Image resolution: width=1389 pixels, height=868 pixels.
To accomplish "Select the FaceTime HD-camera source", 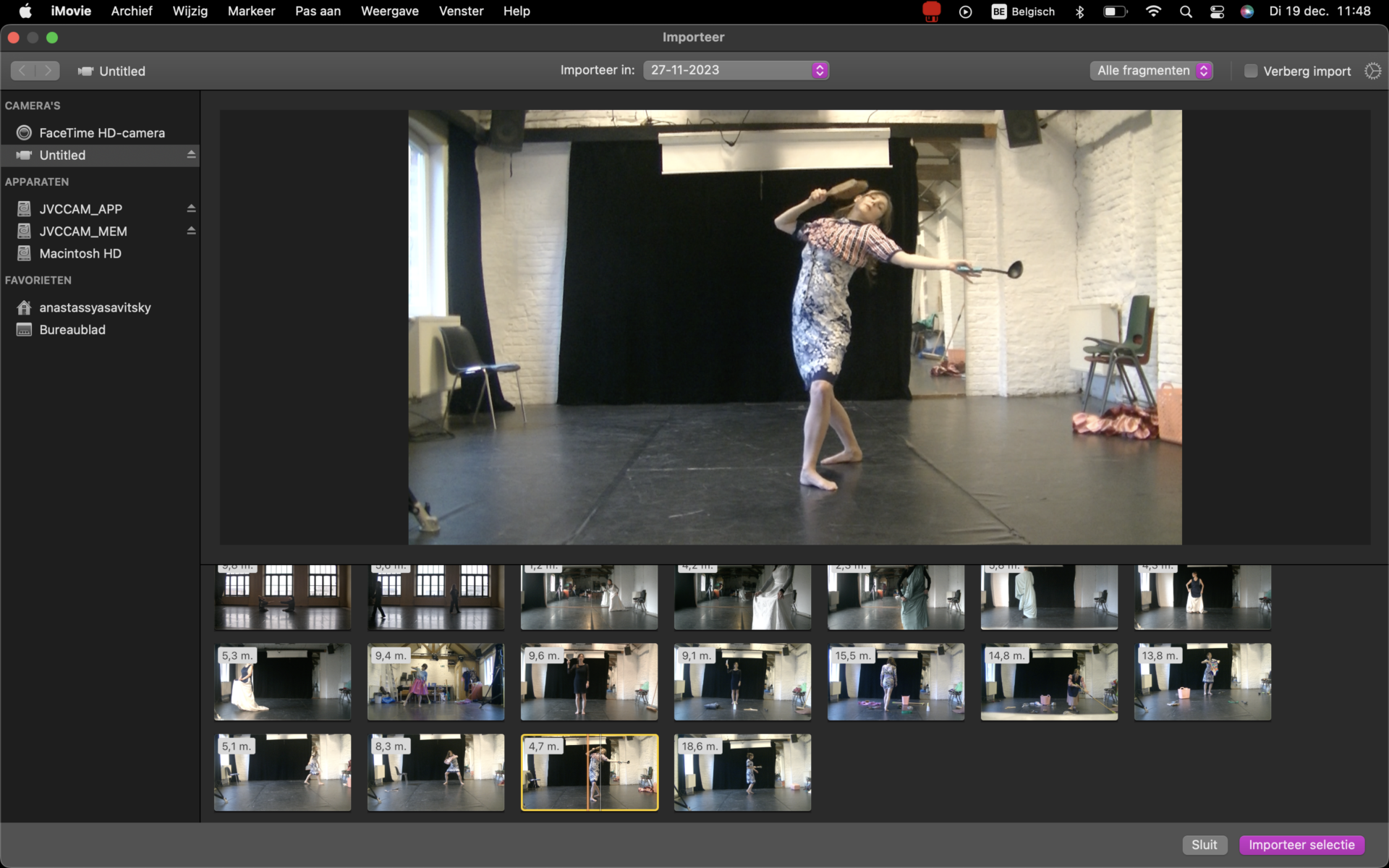I will [101, 132].
